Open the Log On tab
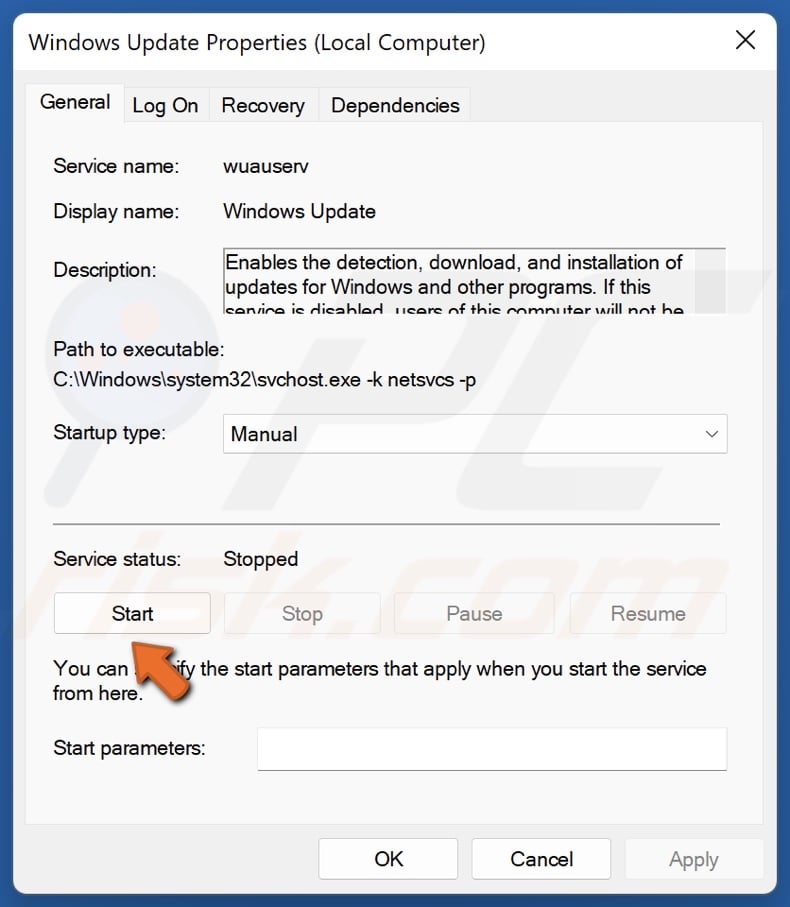Viewport: 790px width, 907px height. tap(165, 105)
